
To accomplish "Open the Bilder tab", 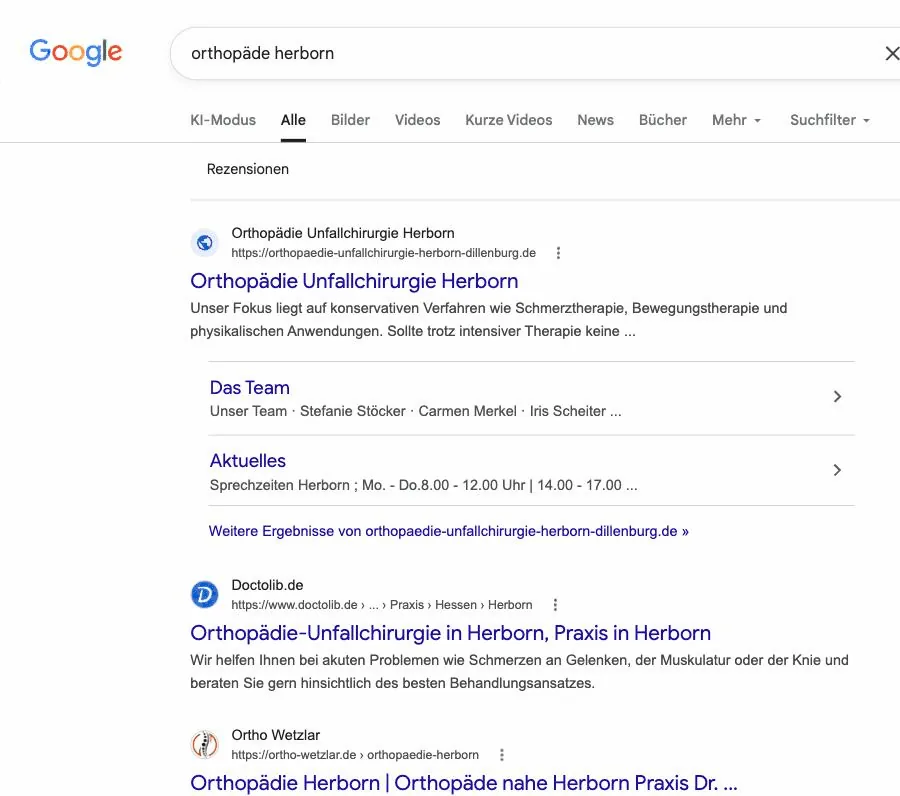I will 350,120.
